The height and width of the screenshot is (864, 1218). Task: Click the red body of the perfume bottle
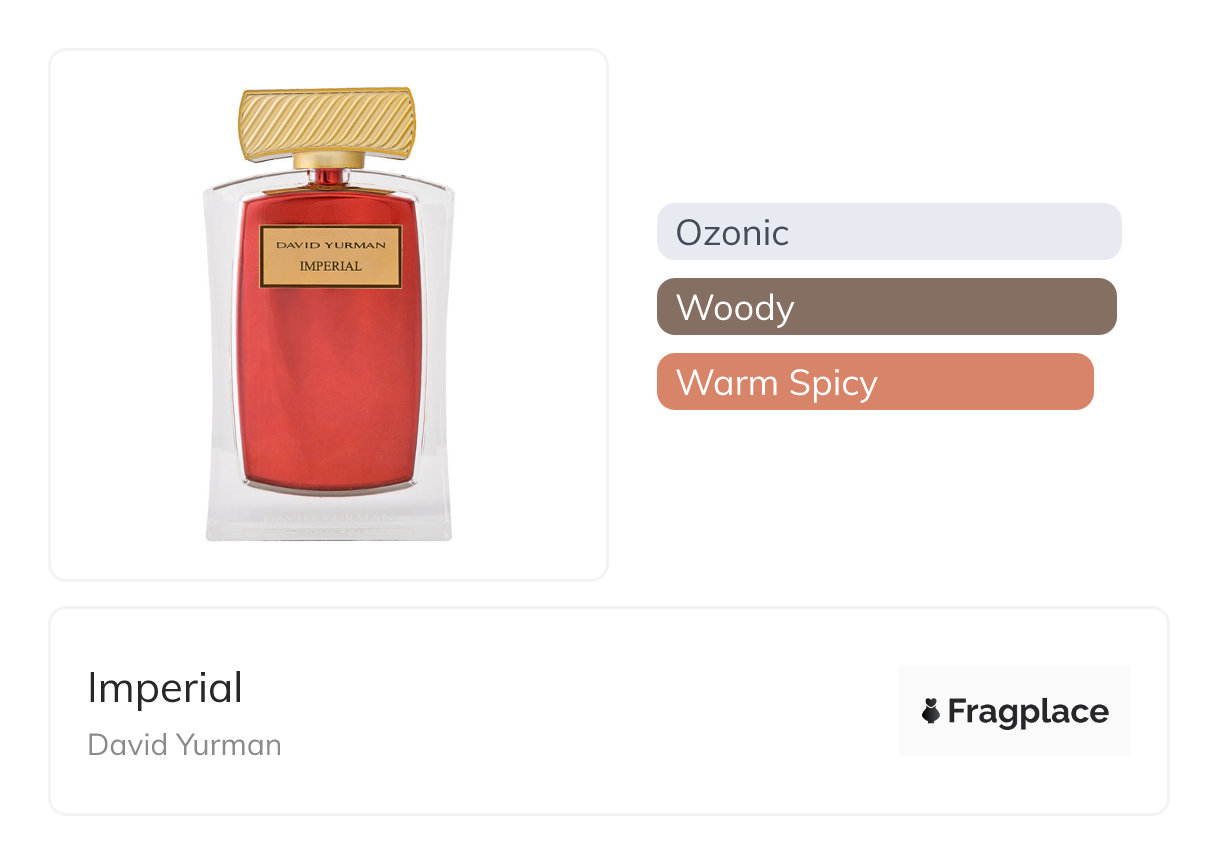click(330, 390)
